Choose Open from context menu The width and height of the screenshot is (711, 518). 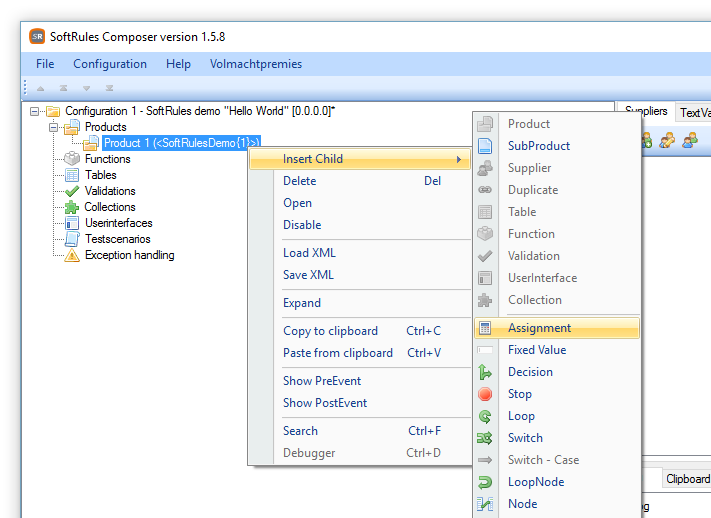[361, 203]
